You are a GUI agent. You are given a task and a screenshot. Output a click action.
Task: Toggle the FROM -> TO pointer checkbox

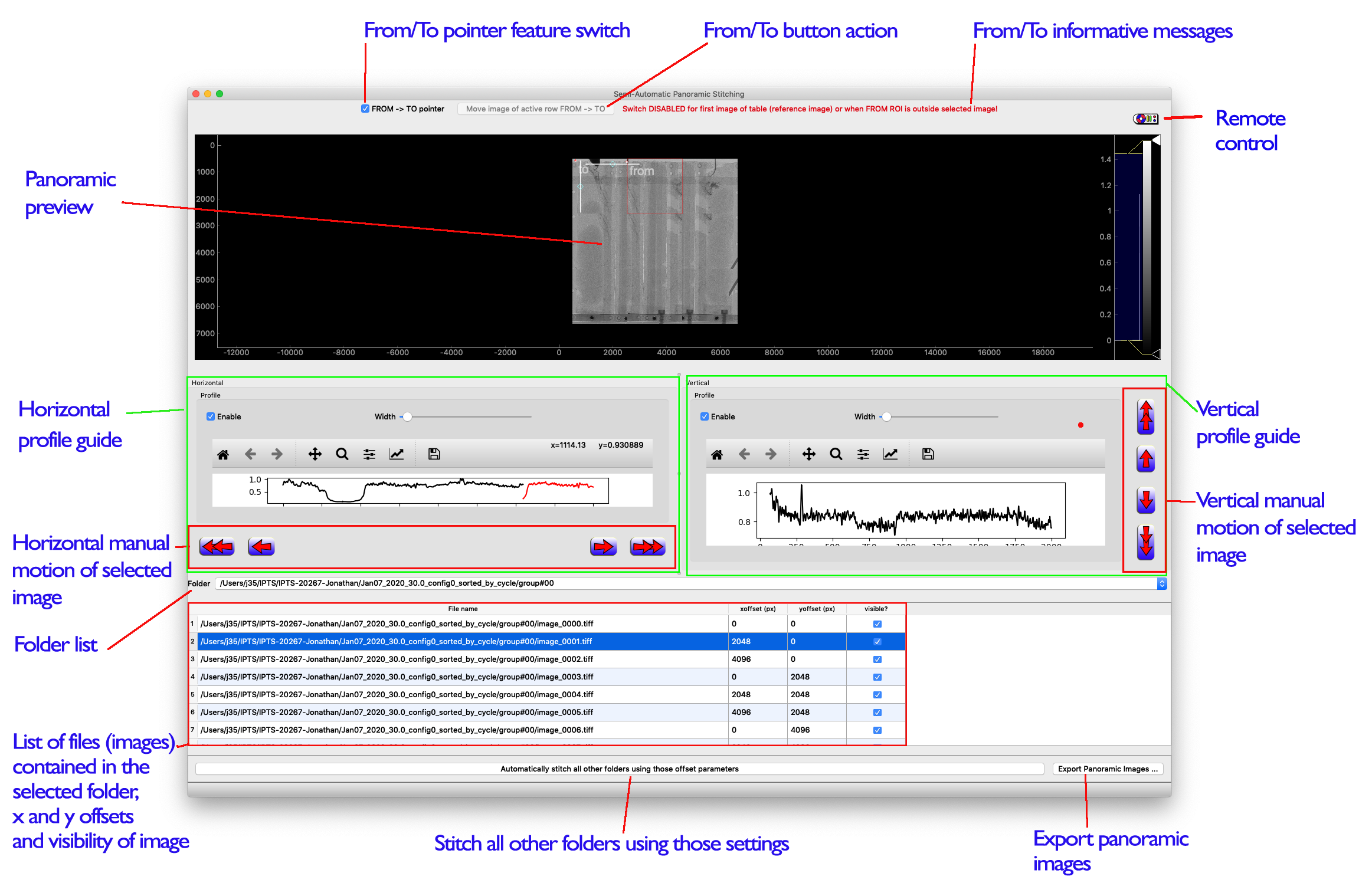tap(365, 109)
